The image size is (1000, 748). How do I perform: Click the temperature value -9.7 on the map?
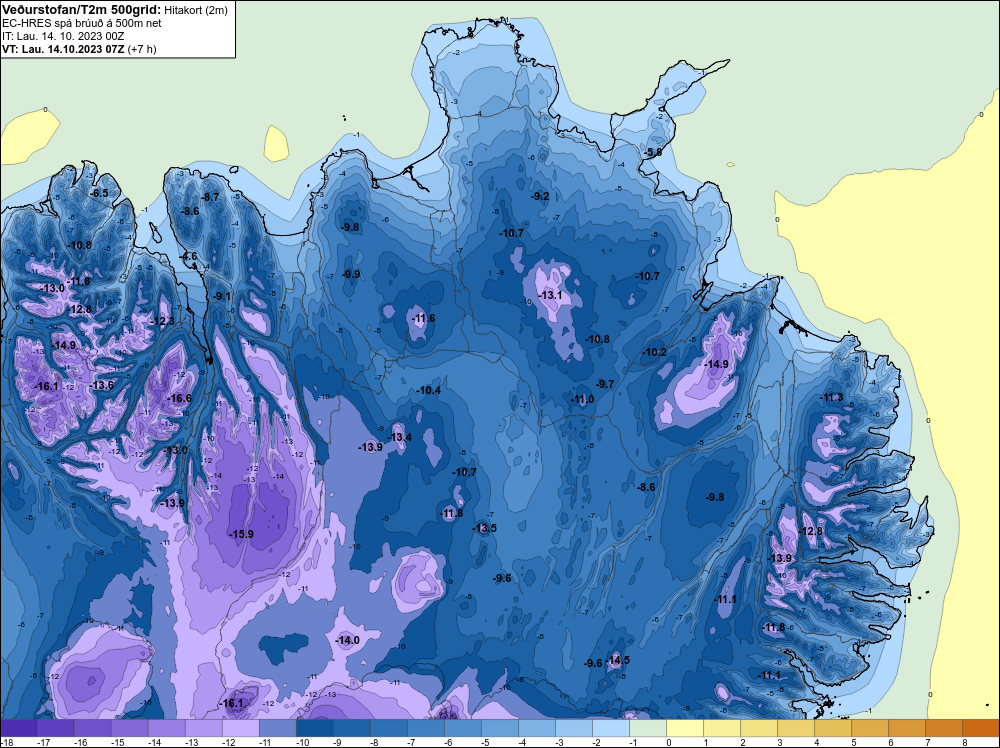click(x=605, y=383)
